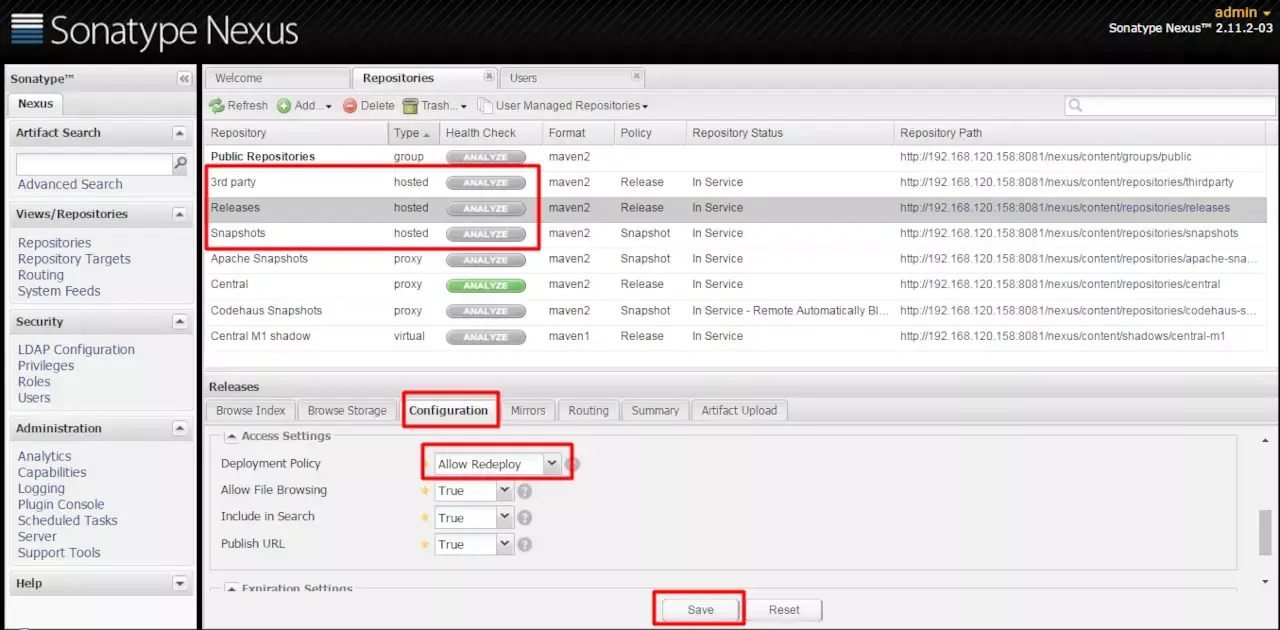This screenshot has height=630, width=1280.
Task: Close the Users tab
Action: pyautogui.click(x=636, y=76)
